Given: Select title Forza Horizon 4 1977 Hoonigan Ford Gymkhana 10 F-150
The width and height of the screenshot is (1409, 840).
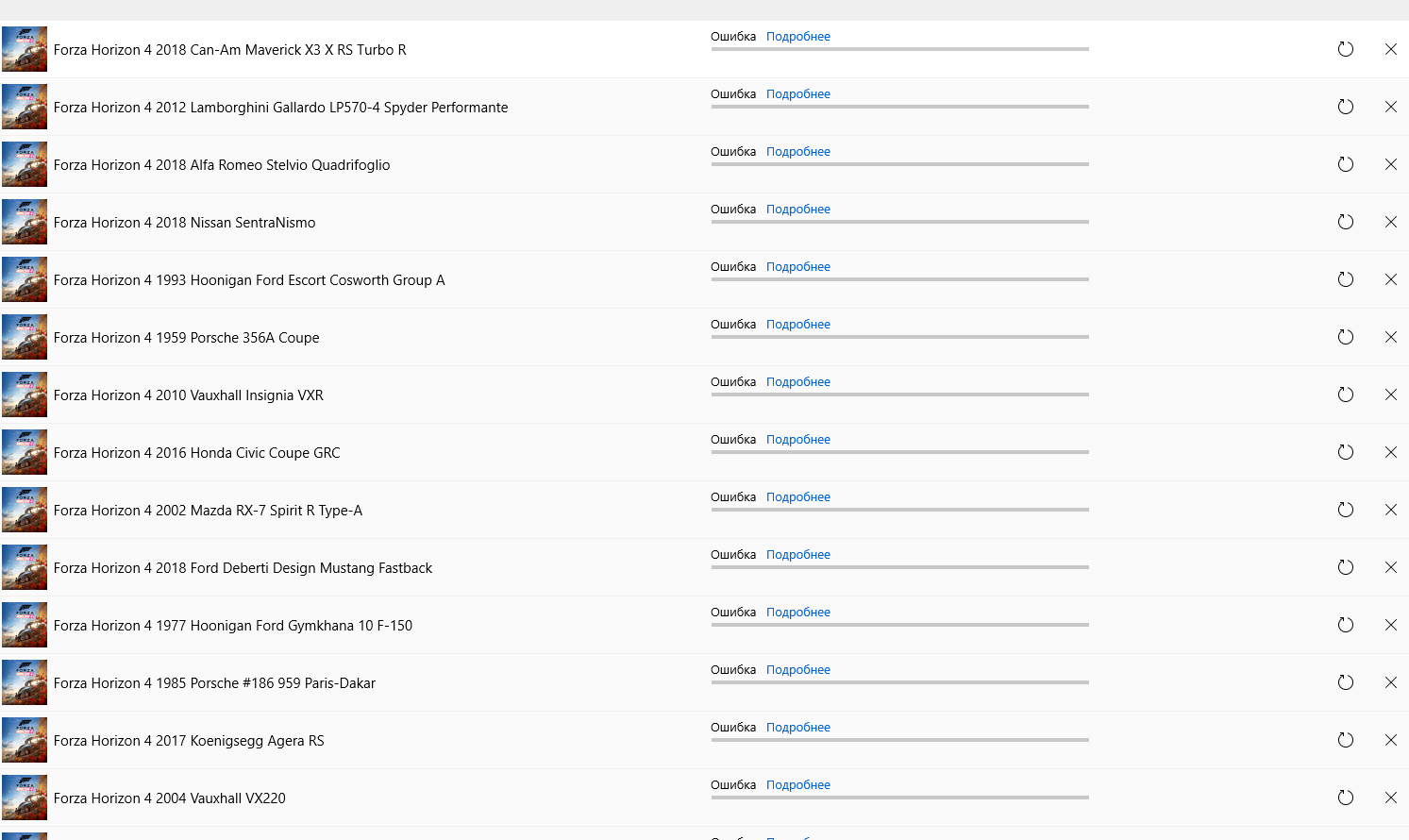Looking at the screenshot, I should point(233,626).
